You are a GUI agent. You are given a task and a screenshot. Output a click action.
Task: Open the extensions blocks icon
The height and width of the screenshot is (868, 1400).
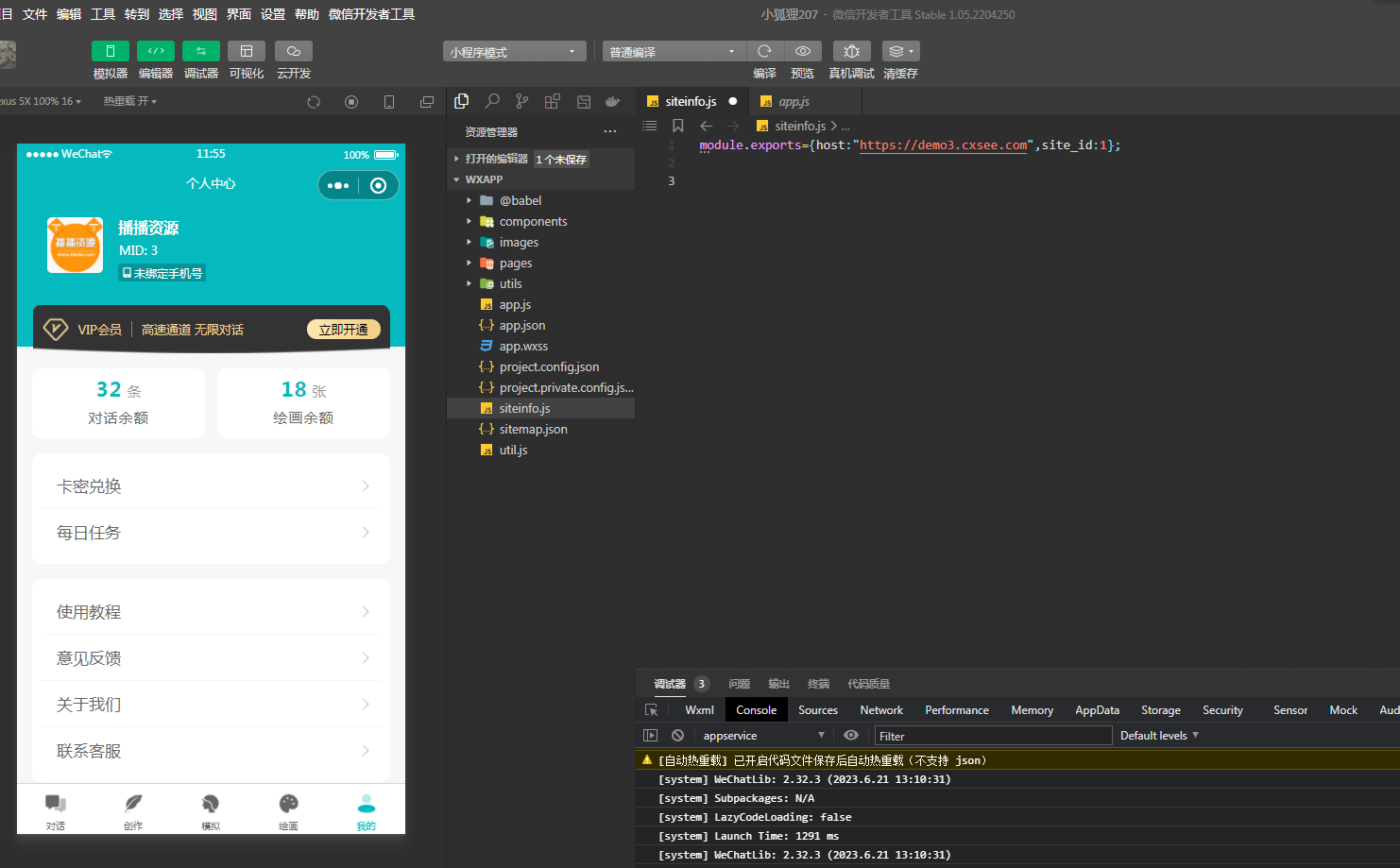click(553, 101)
